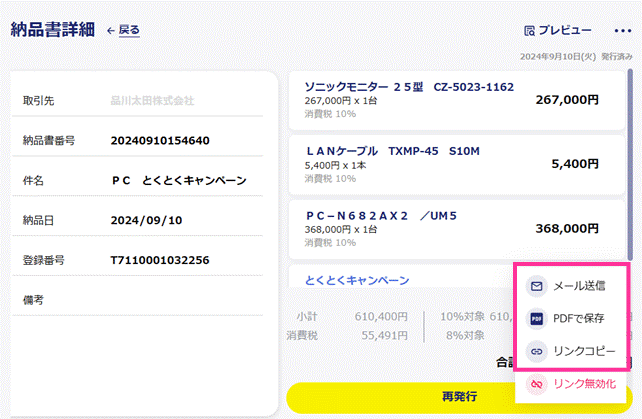Select registration number T7110001032256

[160, 260]
